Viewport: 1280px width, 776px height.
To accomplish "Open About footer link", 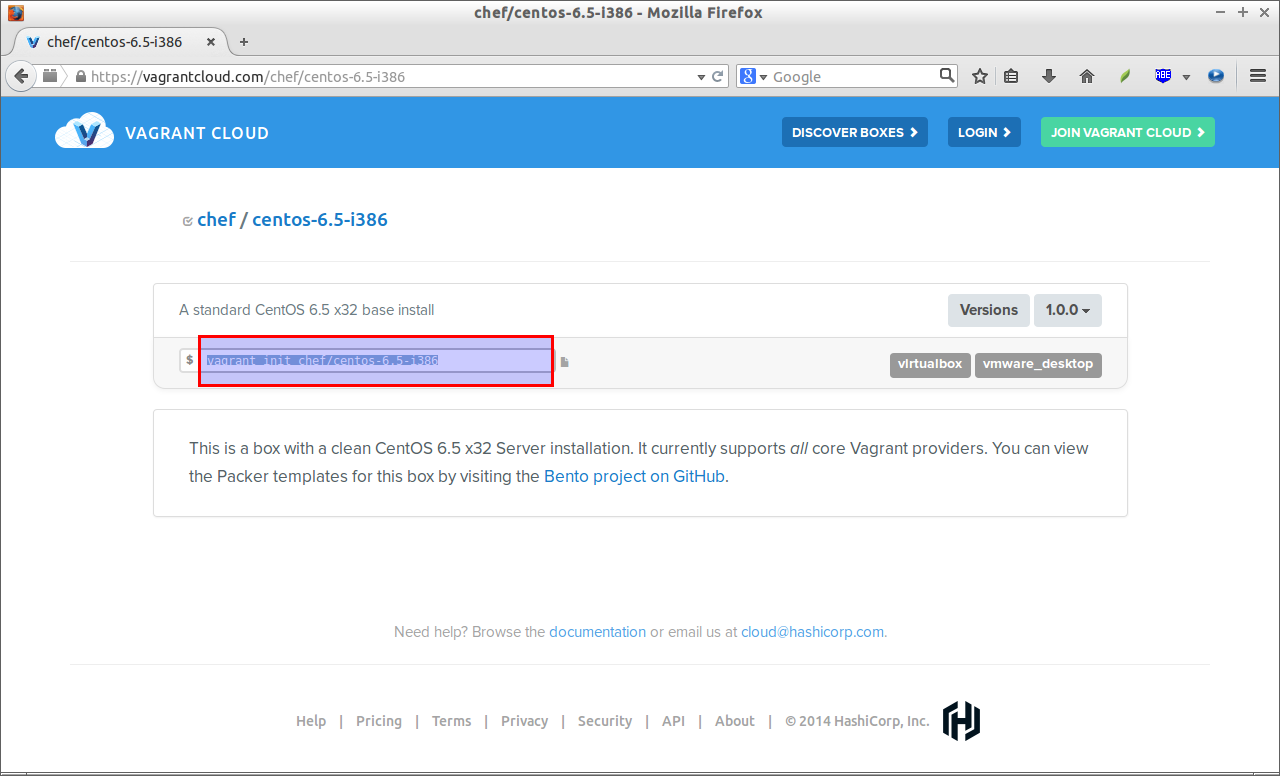I will click(735, 721).
